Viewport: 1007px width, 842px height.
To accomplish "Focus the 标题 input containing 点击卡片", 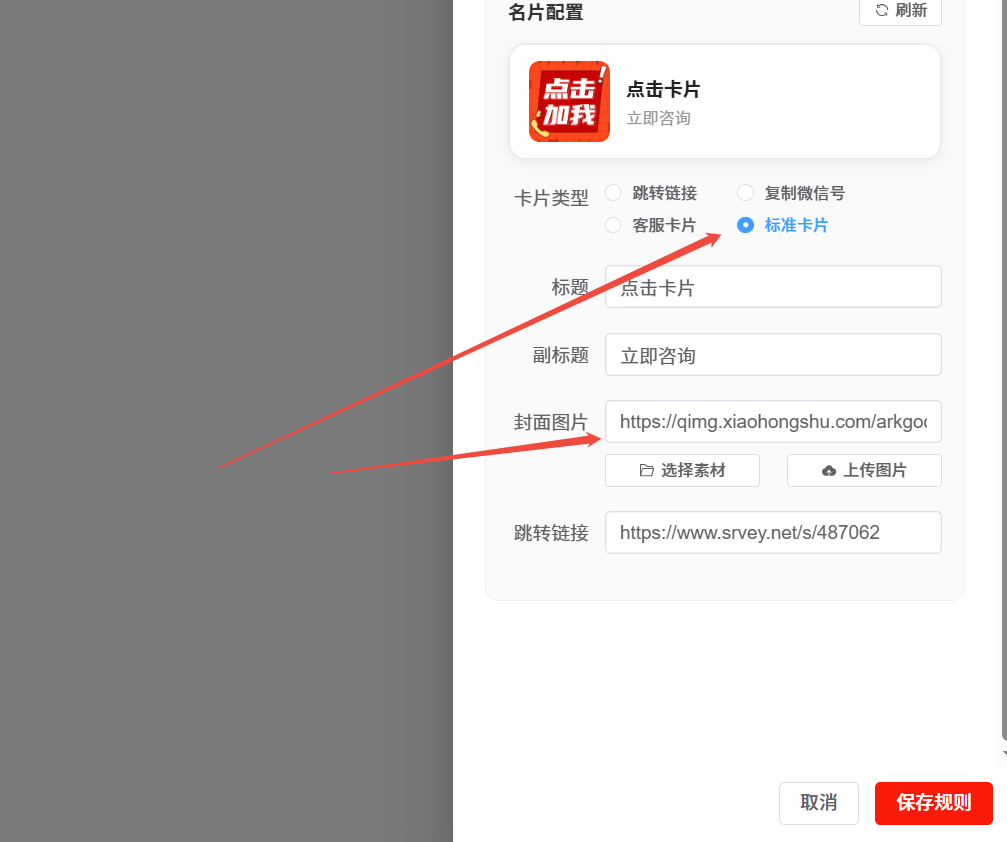I will coord(773,287).
